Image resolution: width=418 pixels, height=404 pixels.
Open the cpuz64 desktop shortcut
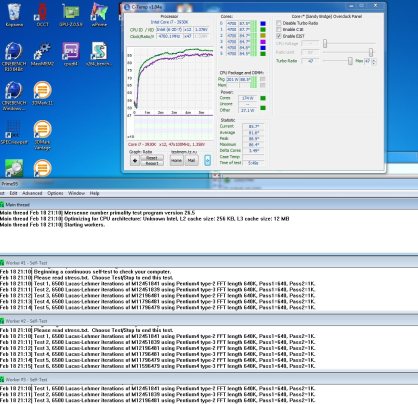[71, 54]
